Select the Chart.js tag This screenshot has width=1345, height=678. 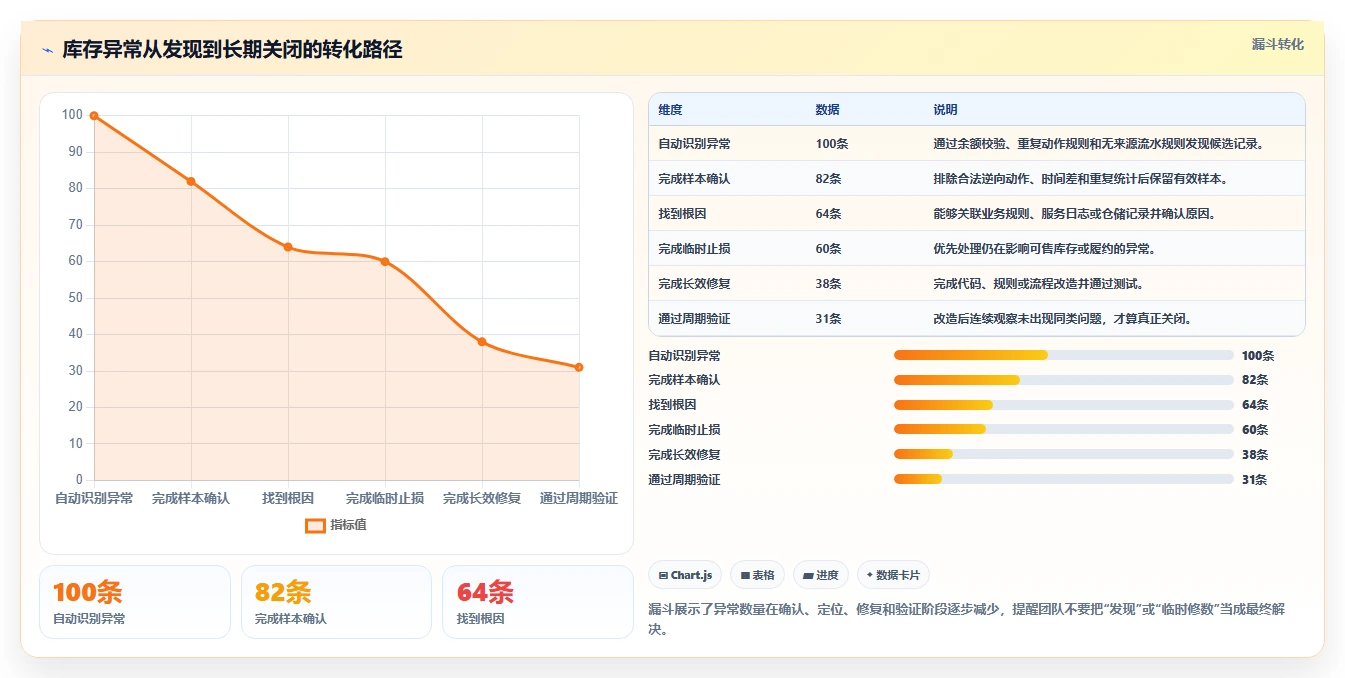coord(685,575)
